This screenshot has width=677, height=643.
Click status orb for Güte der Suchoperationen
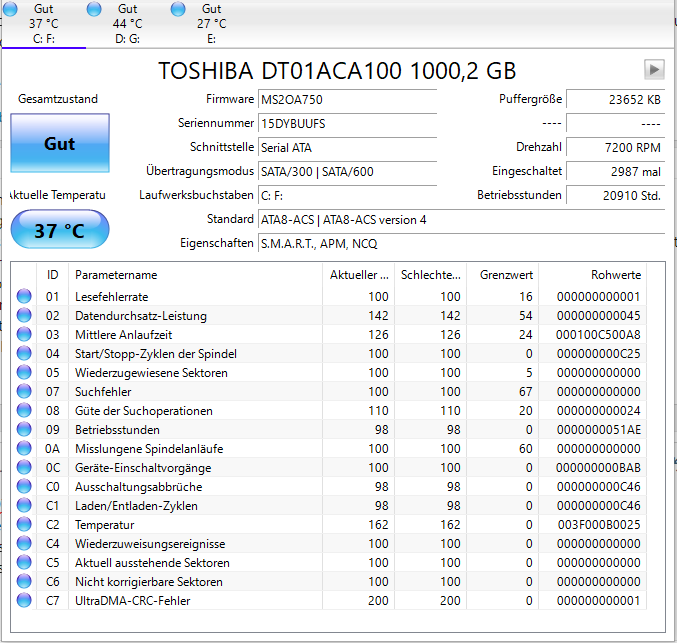[x=24, y=410]
